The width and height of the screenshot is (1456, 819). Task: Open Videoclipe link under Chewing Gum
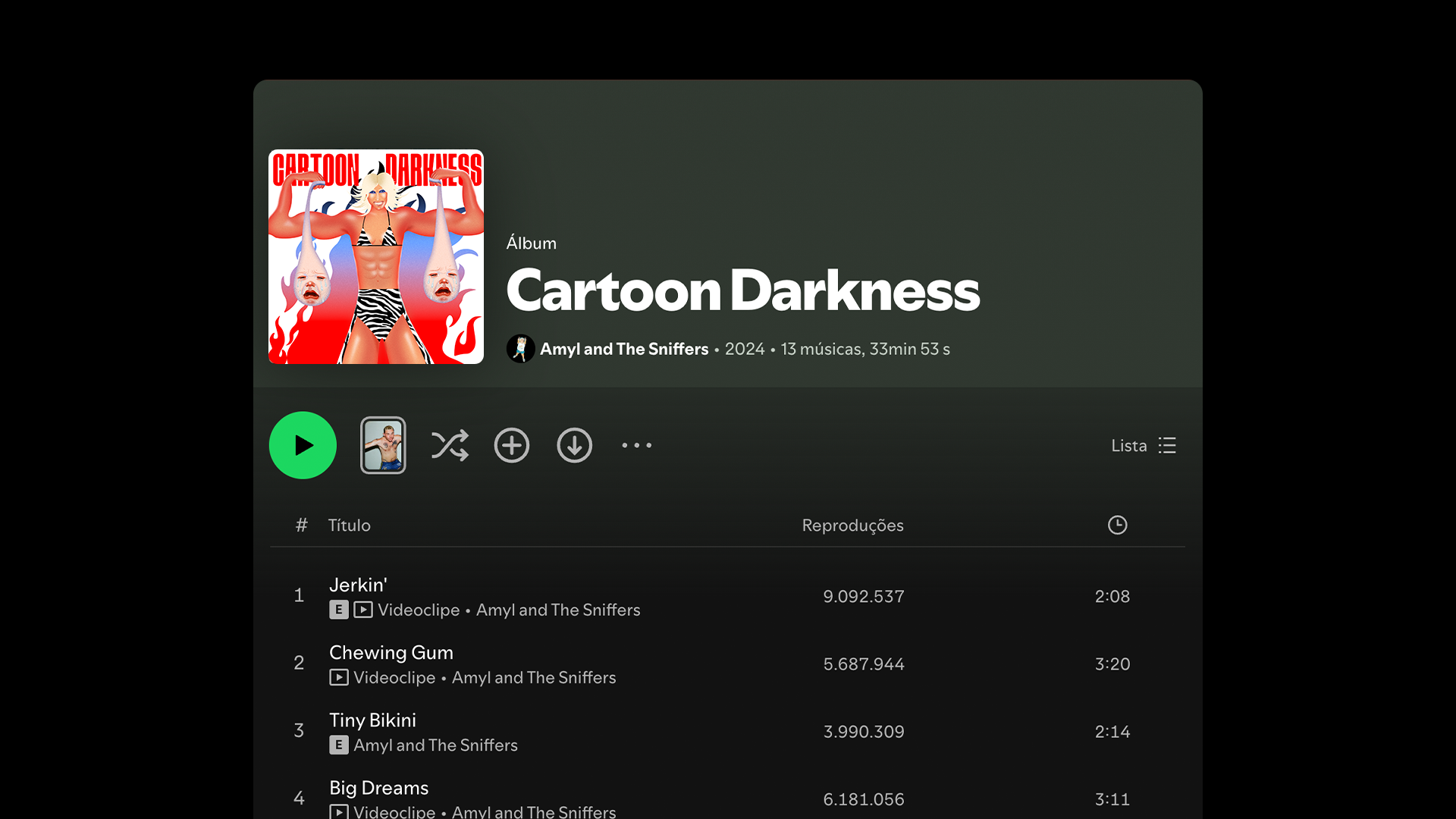[394, 677]
